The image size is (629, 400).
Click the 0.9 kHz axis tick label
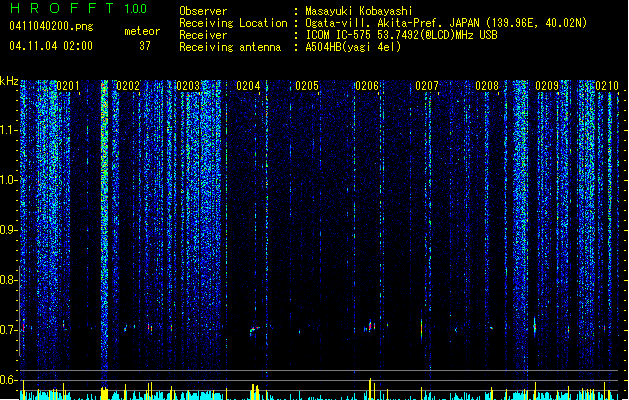pos(8,230)
